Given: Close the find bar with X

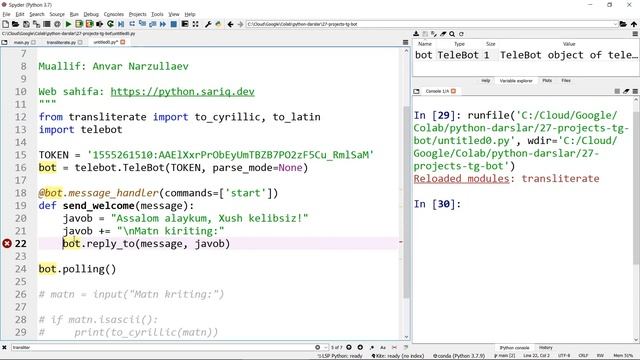Looking at the screenshot, I should tap(4, 347).
